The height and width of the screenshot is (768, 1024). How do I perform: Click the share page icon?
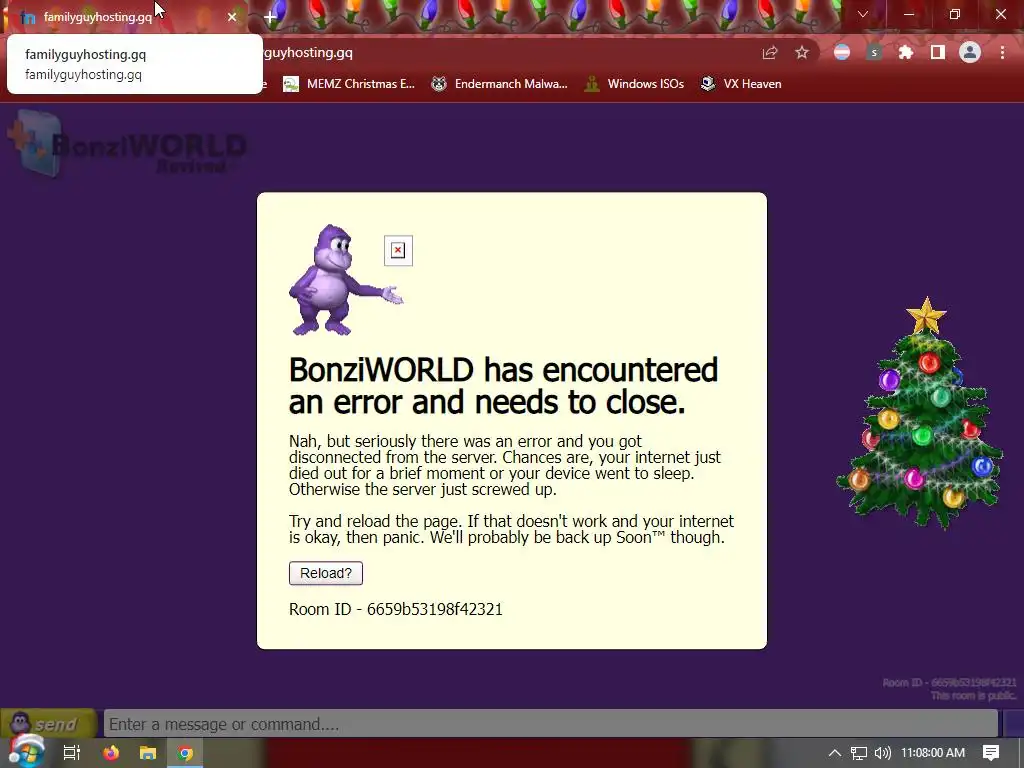pos(770,53)
